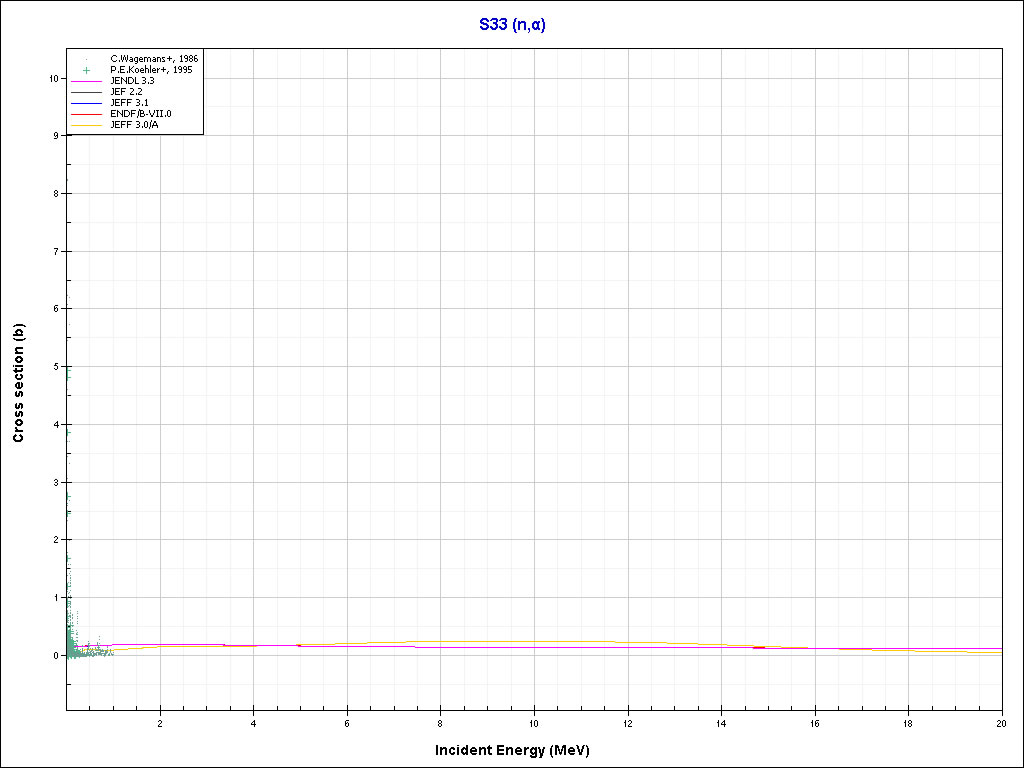
Task: Select the P.E.Koehler+, 1995 legend label
Action: (151, 70)
